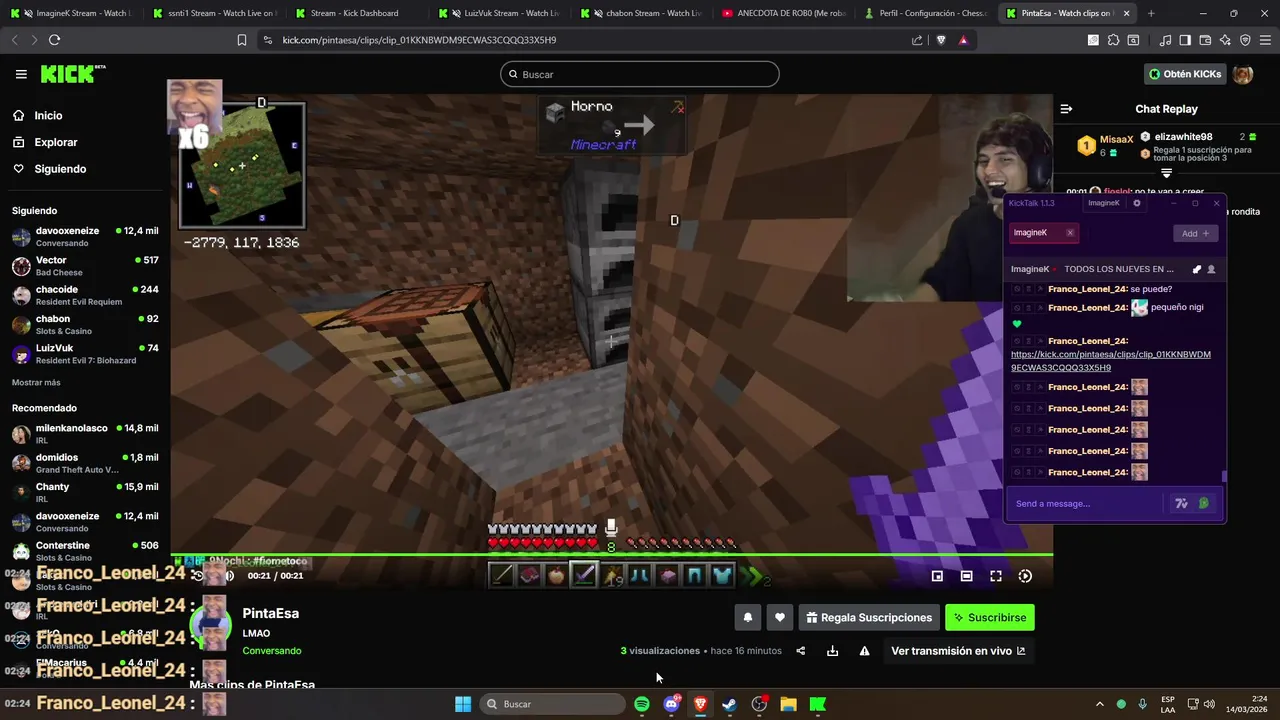Image resolution: width=1280 pixels, height=720 pixels.
Task: Download the clip
Action: point(832,651)
